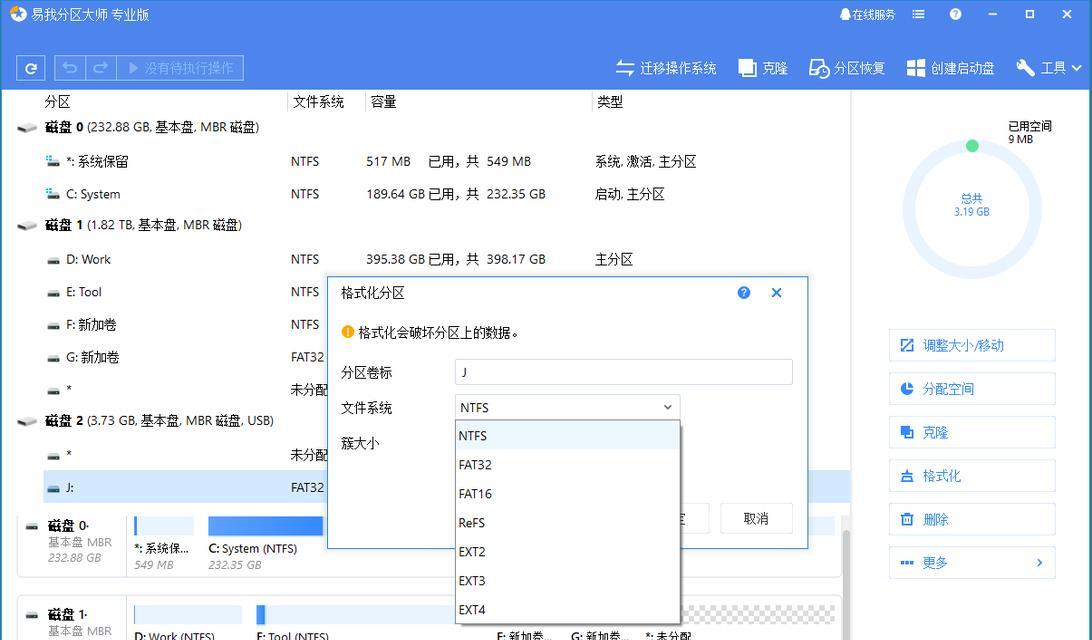Viewport: 1092px width, 640px height.
Task: Open Partition Recovery (分区恢复)
Action: click(846, 68)
